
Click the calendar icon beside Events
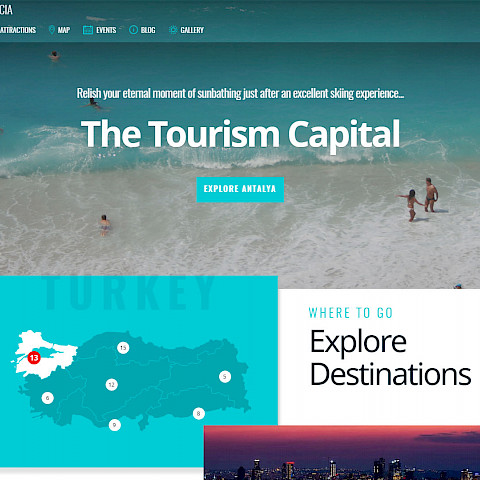88,30
